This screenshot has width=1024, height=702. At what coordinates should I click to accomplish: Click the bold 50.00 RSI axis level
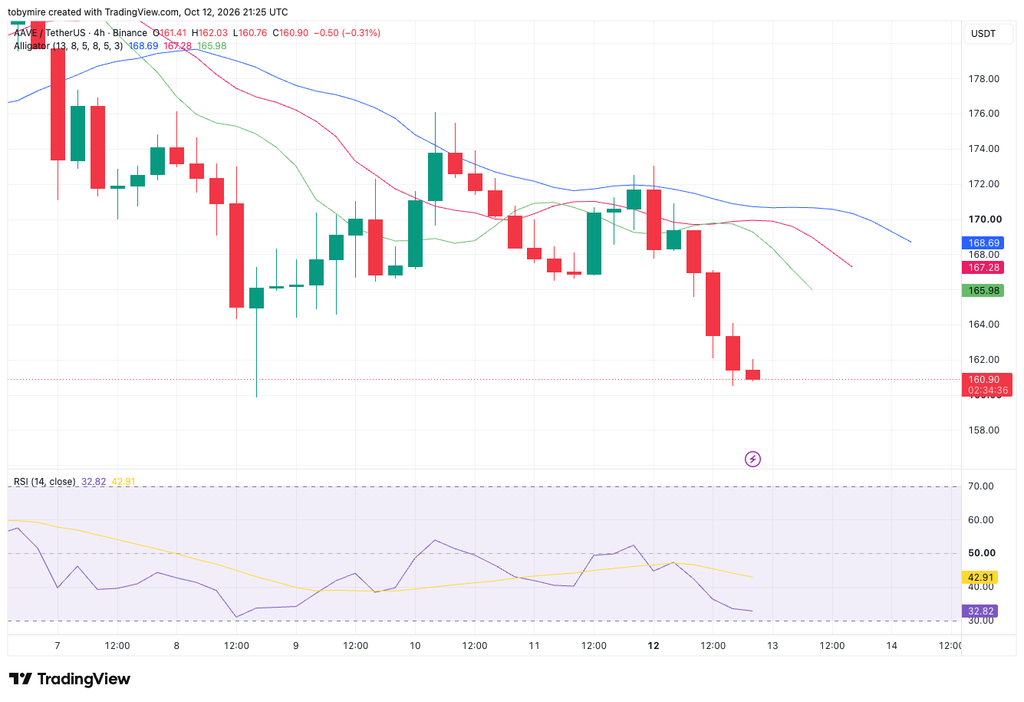coord(982,552)
